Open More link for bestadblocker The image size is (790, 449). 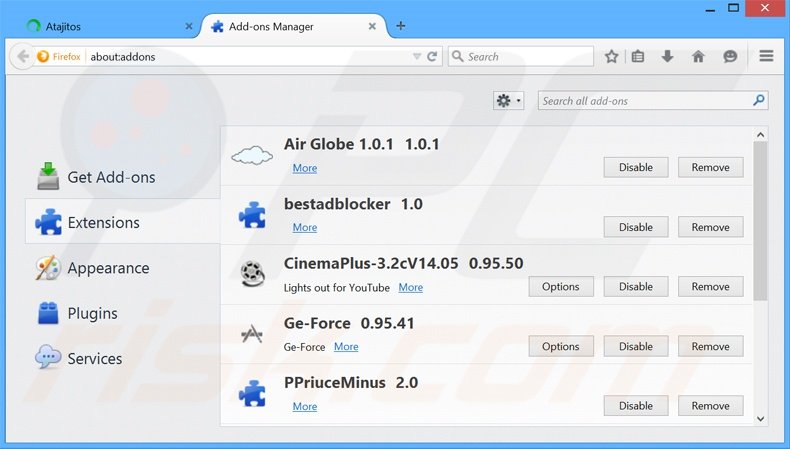(x=305, y=227)
